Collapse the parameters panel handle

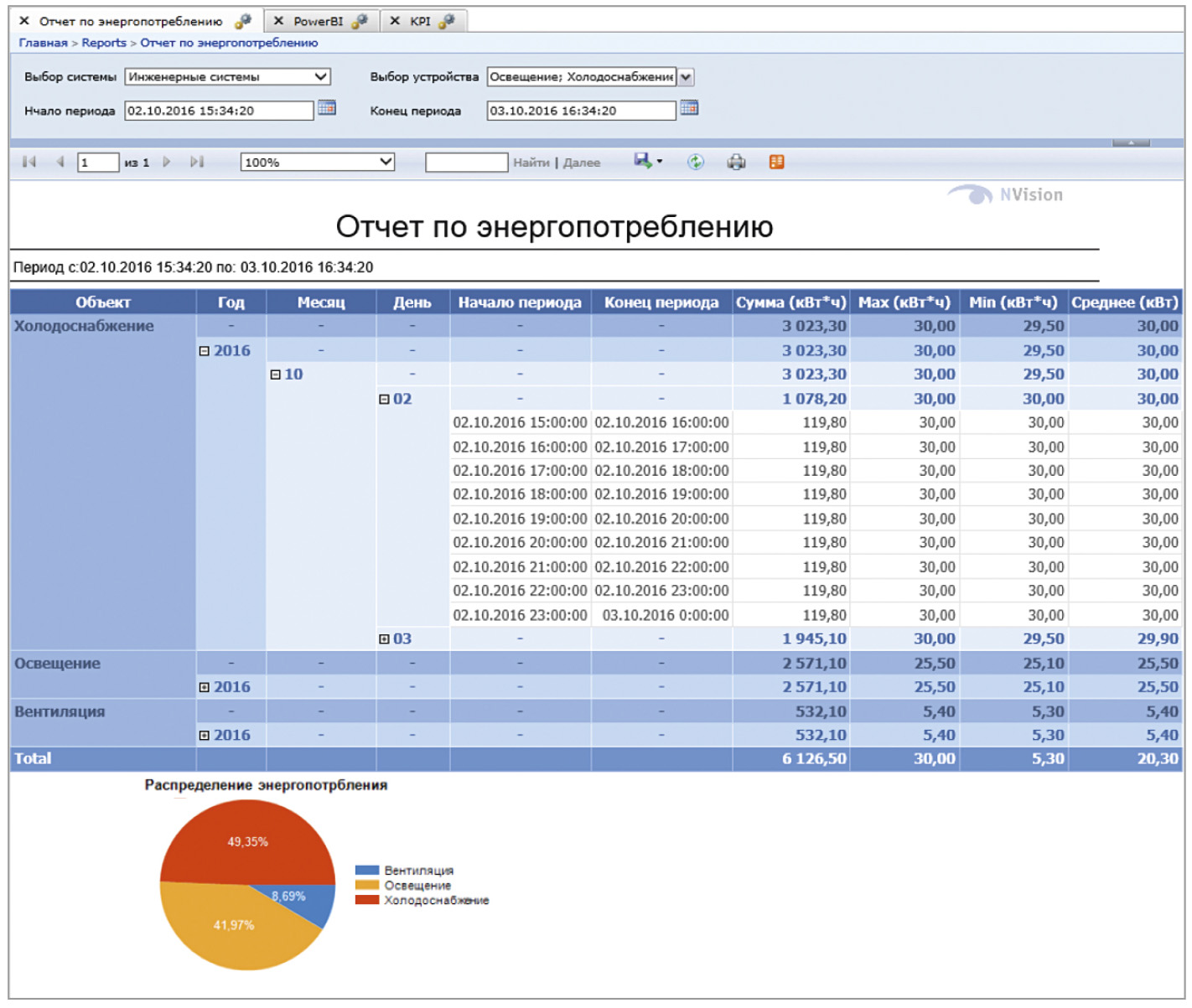pyautogui.click(x=1131, y=143)
